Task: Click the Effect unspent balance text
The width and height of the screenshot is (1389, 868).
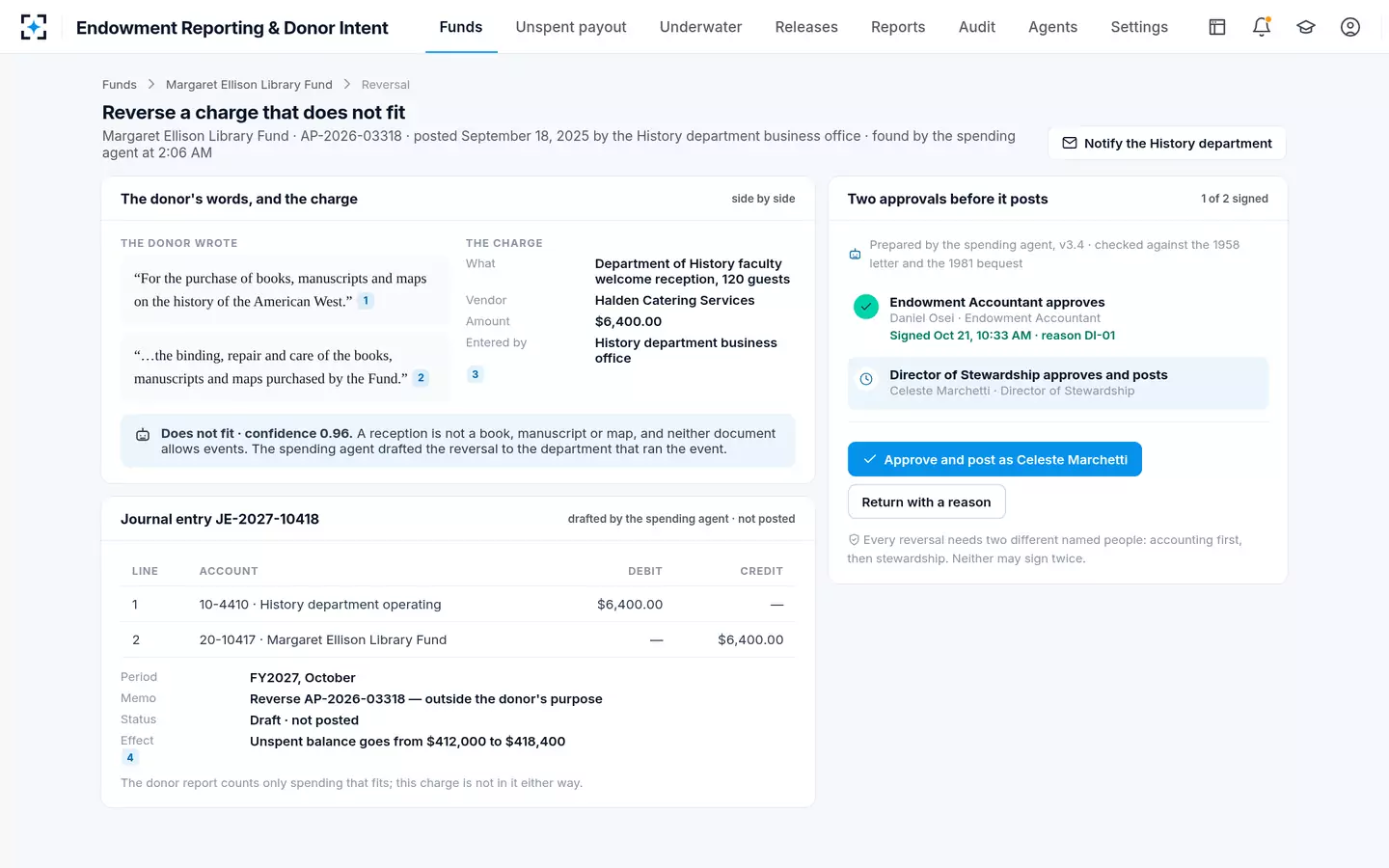Action: [x=407, y=741]
